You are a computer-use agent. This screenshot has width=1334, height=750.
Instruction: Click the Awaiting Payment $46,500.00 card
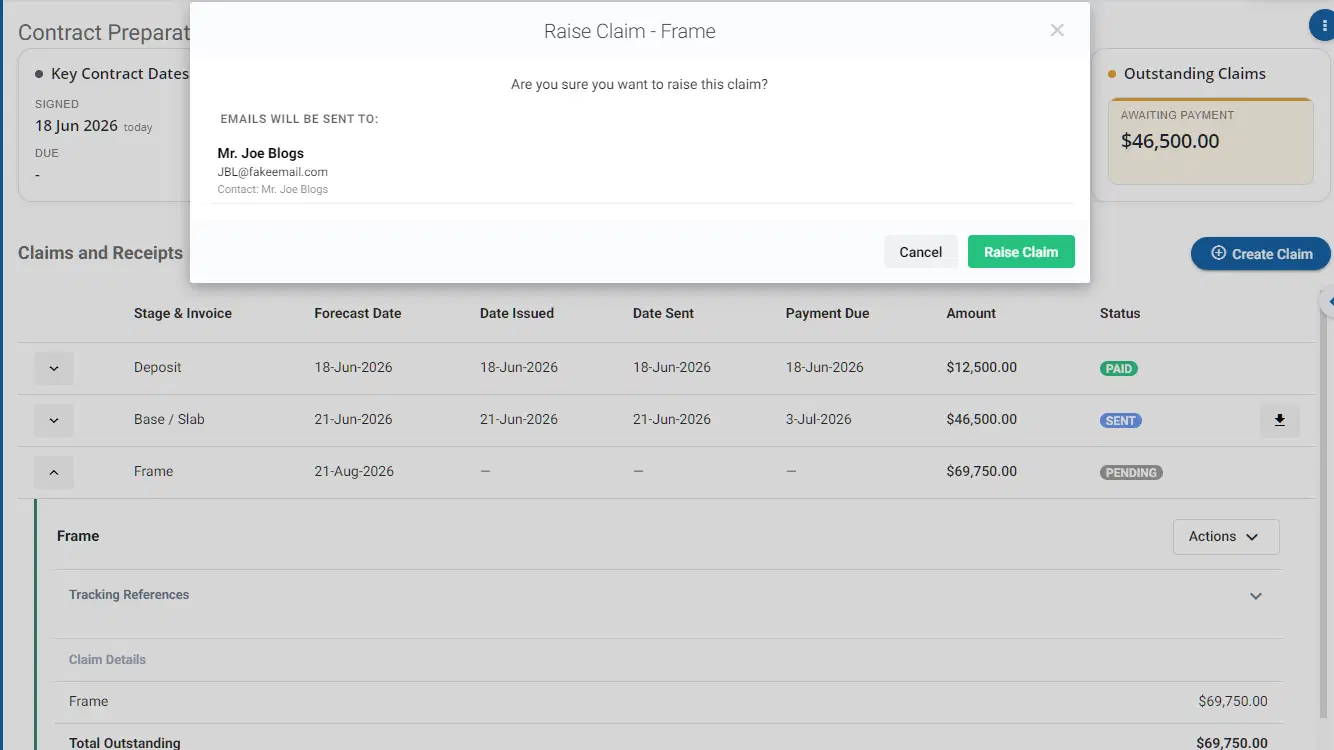point(1212,141)
